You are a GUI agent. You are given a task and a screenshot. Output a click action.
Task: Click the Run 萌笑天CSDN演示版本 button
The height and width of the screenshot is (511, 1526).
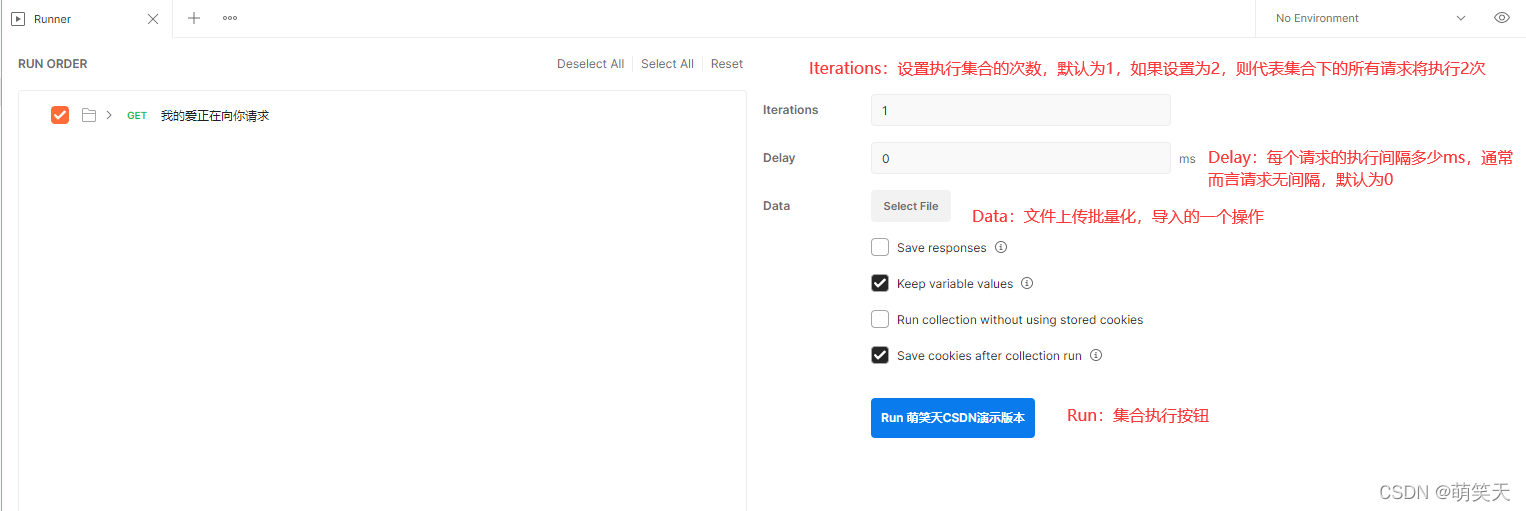click(x=953, y=418)
